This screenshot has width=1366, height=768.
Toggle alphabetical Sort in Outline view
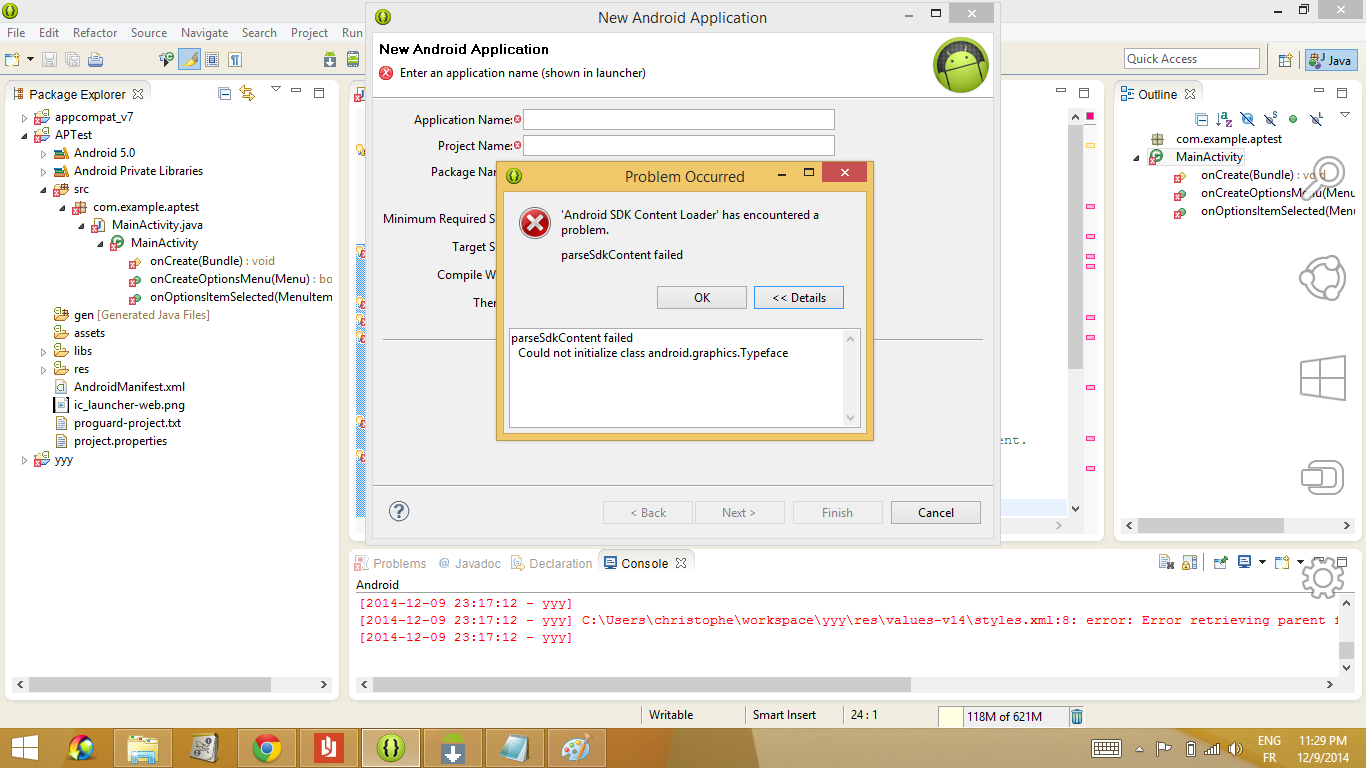pos(1224,119)
